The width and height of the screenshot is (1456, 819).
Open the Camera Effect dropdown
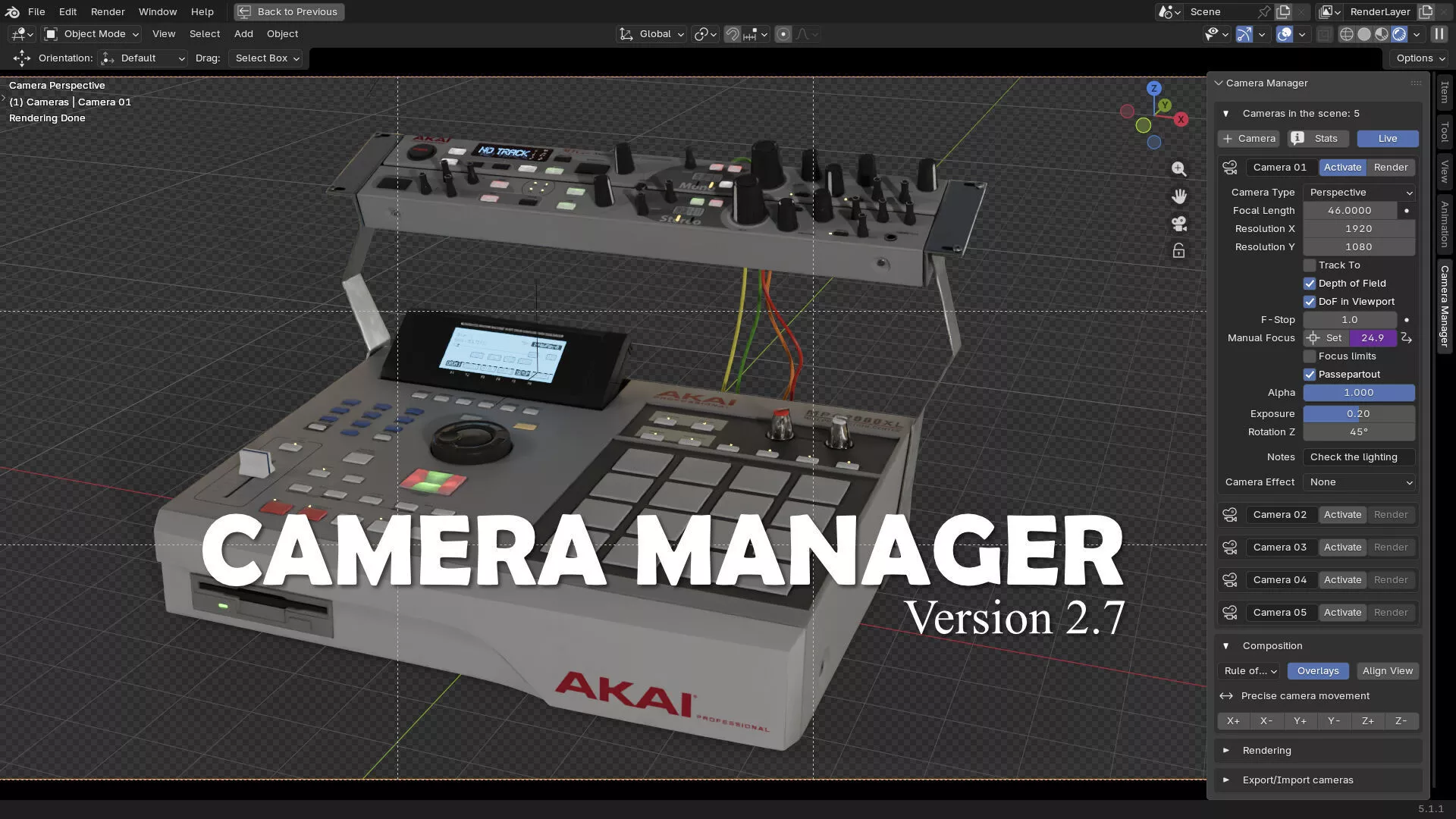pyautogui.click(x=1358, y=482)
